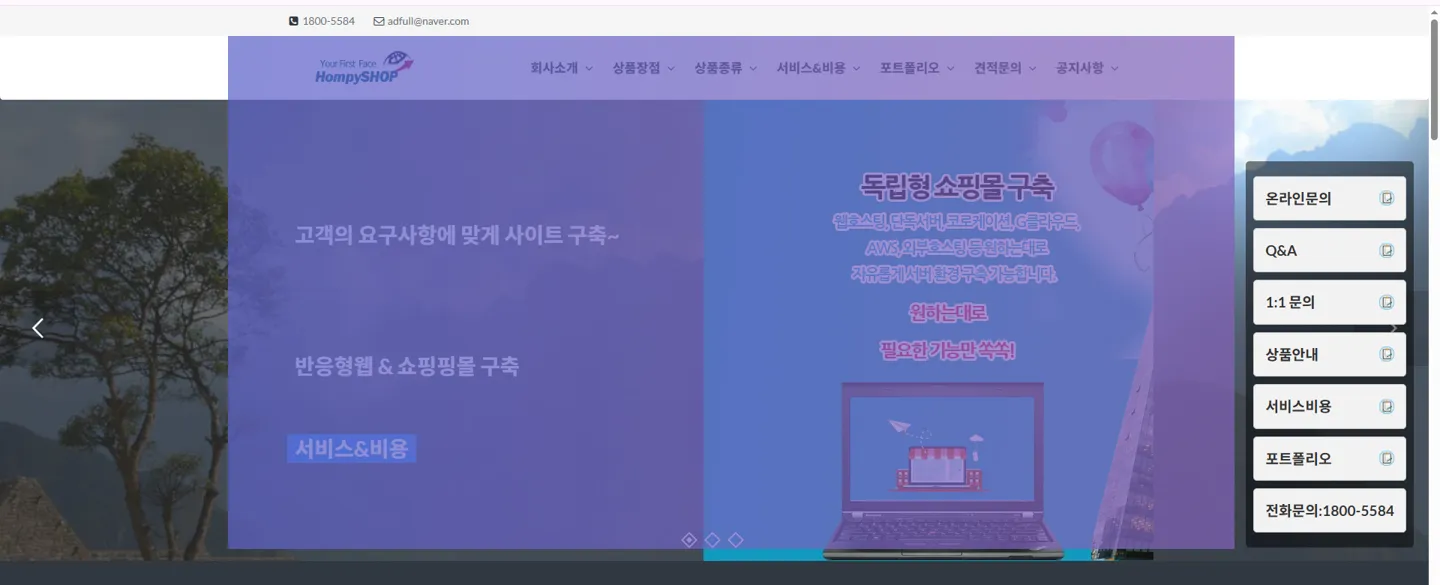This screenshot has height=585, width=1440.
Task: Select the third slide indicator diamond
Action: pyautogui.click(x=735, y=540)
